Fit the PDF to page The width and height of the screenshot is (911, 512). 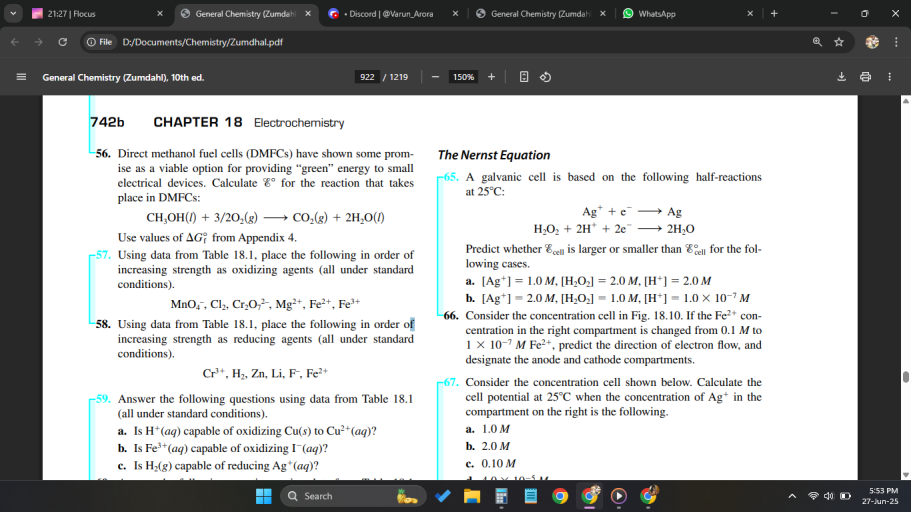point(523,77)
